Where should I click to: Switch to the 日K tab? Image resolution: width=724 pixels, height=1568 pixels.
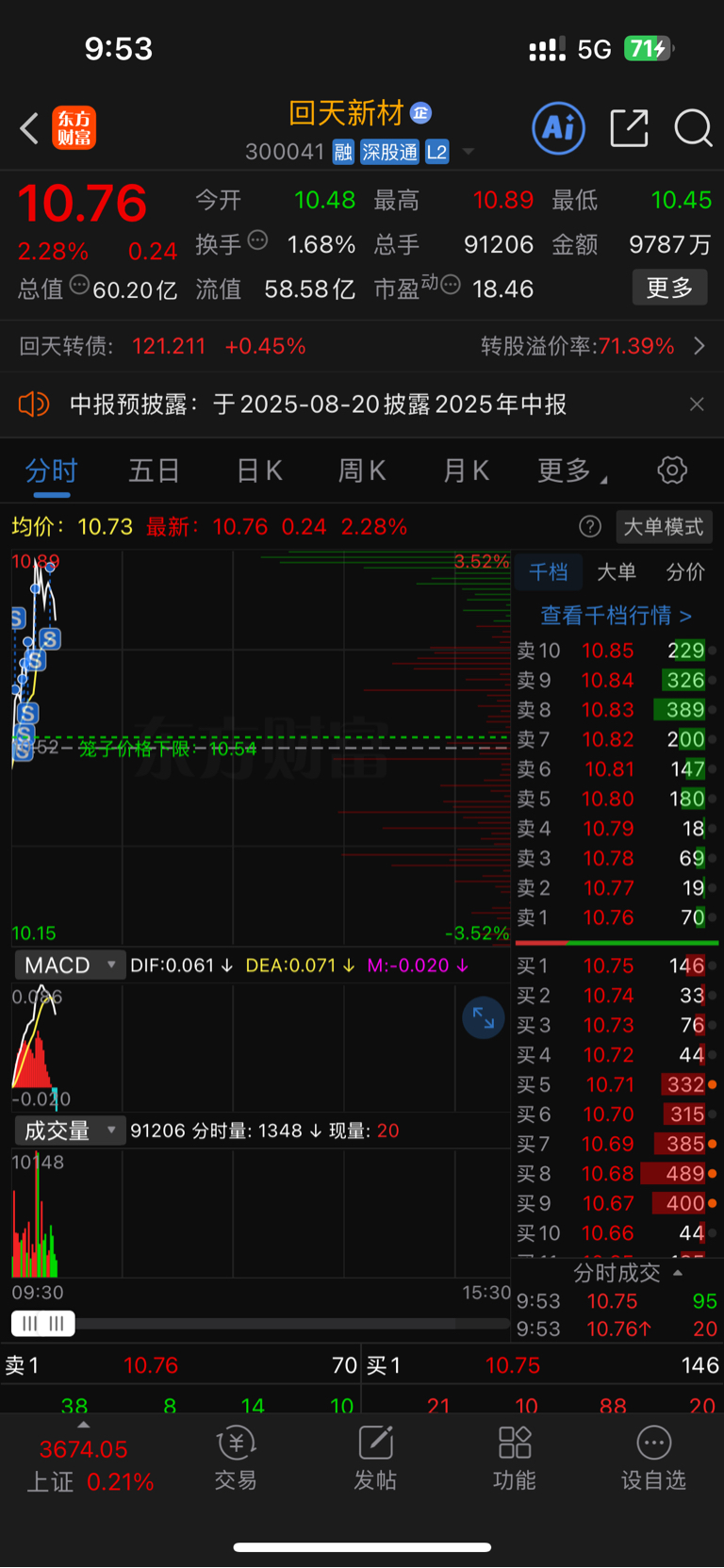pos(259,470)
